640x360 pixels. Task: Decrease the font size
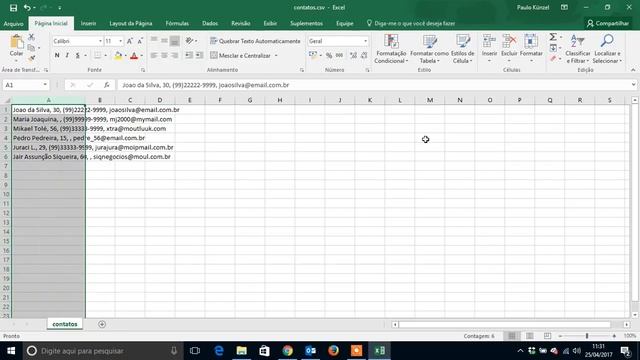pos(140,41)
